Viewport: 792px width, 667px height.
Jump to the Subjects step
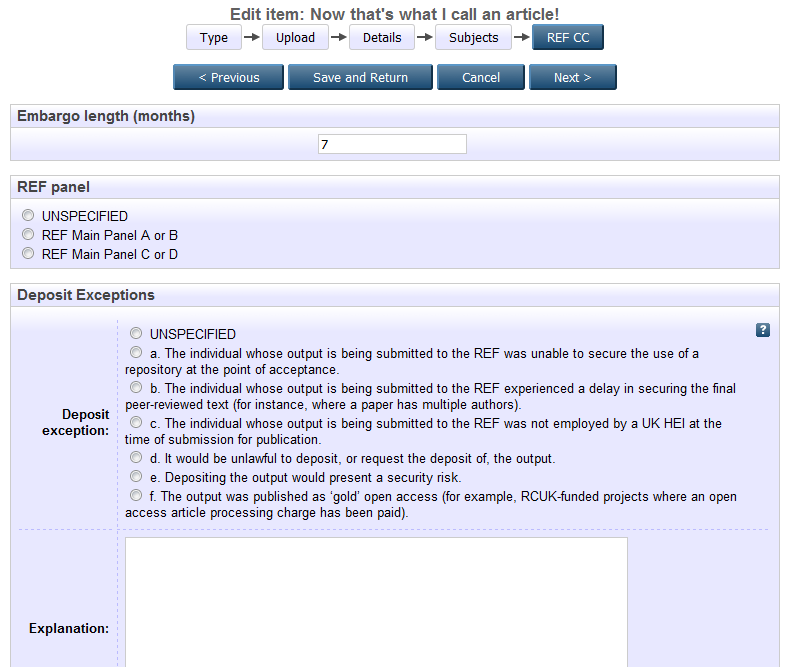coord(473,38)
